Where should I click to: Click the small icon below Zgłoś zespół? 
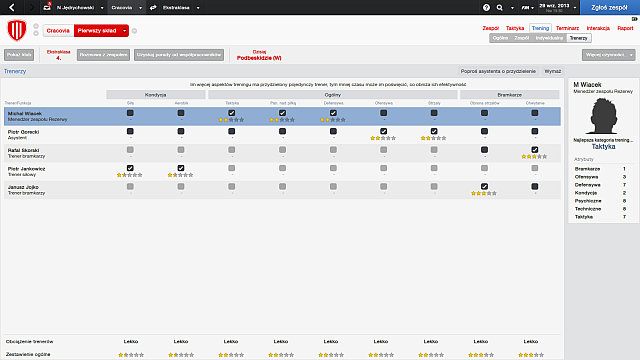pos(635,19)
